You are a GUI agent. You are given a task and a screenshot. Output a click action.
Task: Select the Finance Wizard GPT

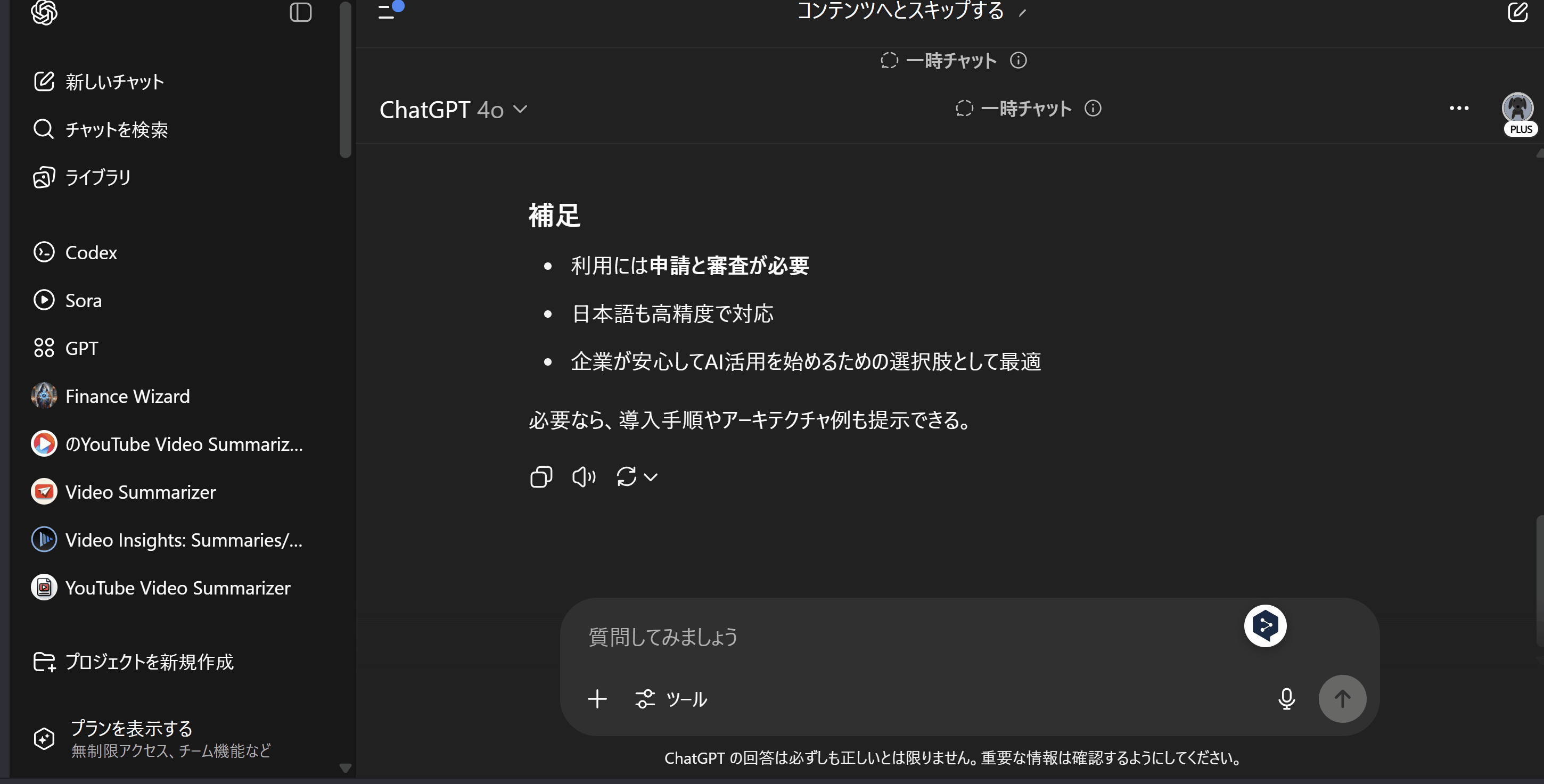[x=111, y=396]
